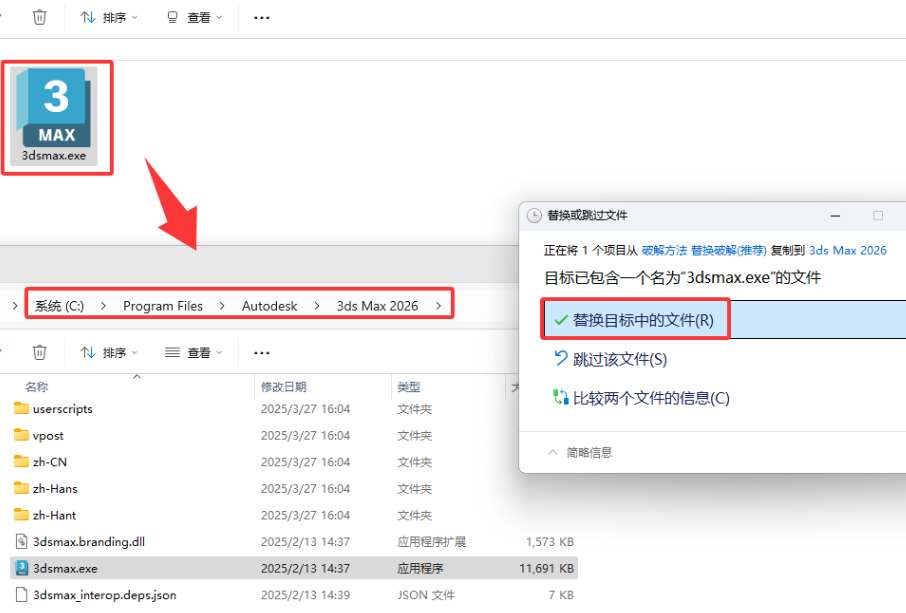Open the 排序 sort dropdown above the file list
The width and height of the screenshot is (906, 613).
click(x=109, y=352)
